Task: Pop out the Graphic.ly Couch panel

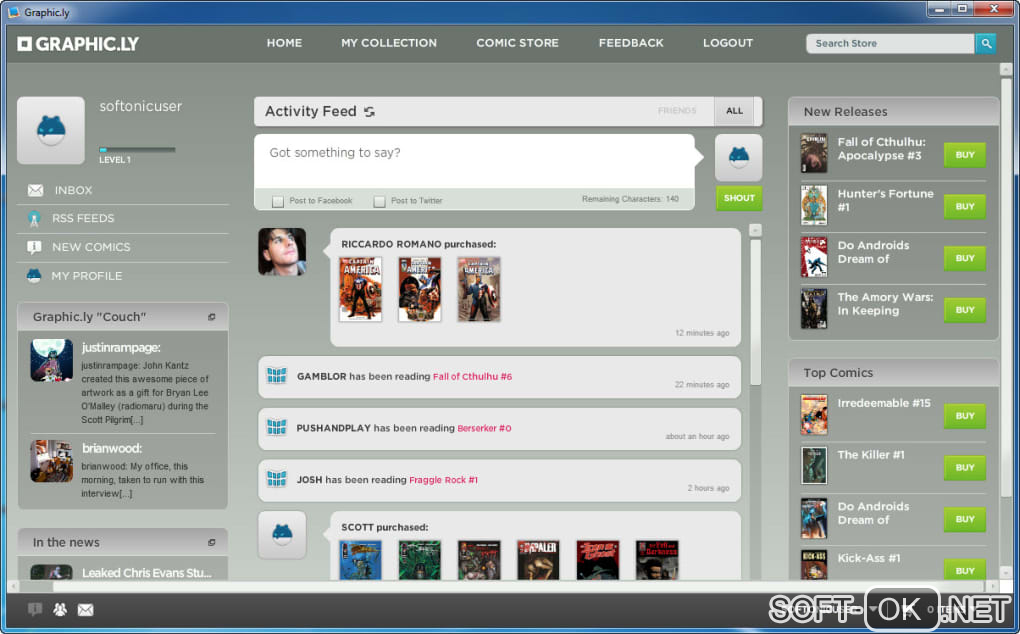Action: pyautogui.click(x=211, y=317)
